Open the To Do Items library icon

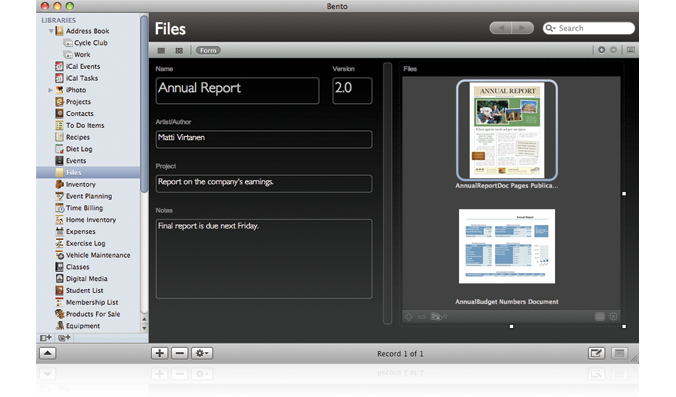pos(59,125)
